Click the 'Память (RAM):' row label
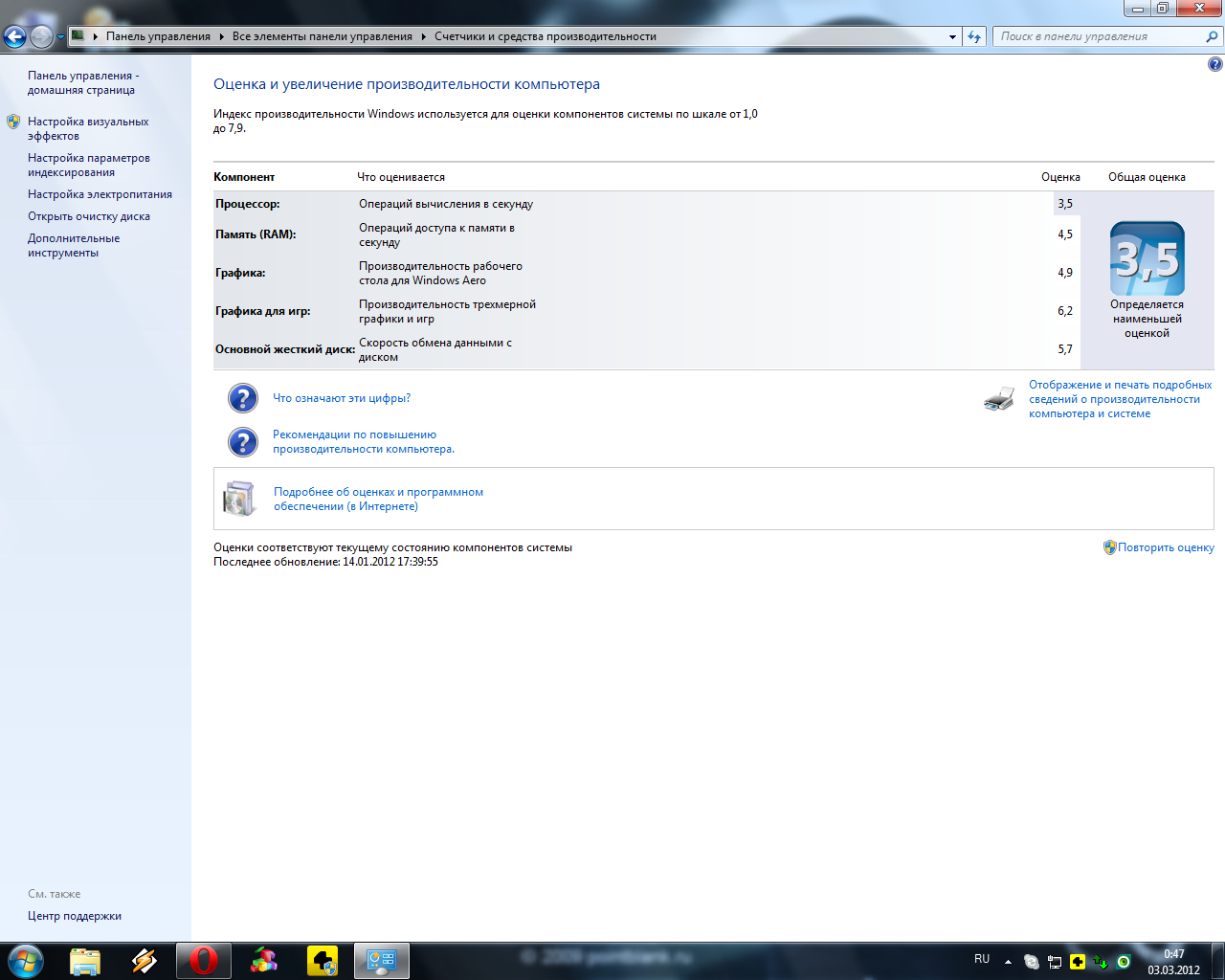 click(256, 234)
